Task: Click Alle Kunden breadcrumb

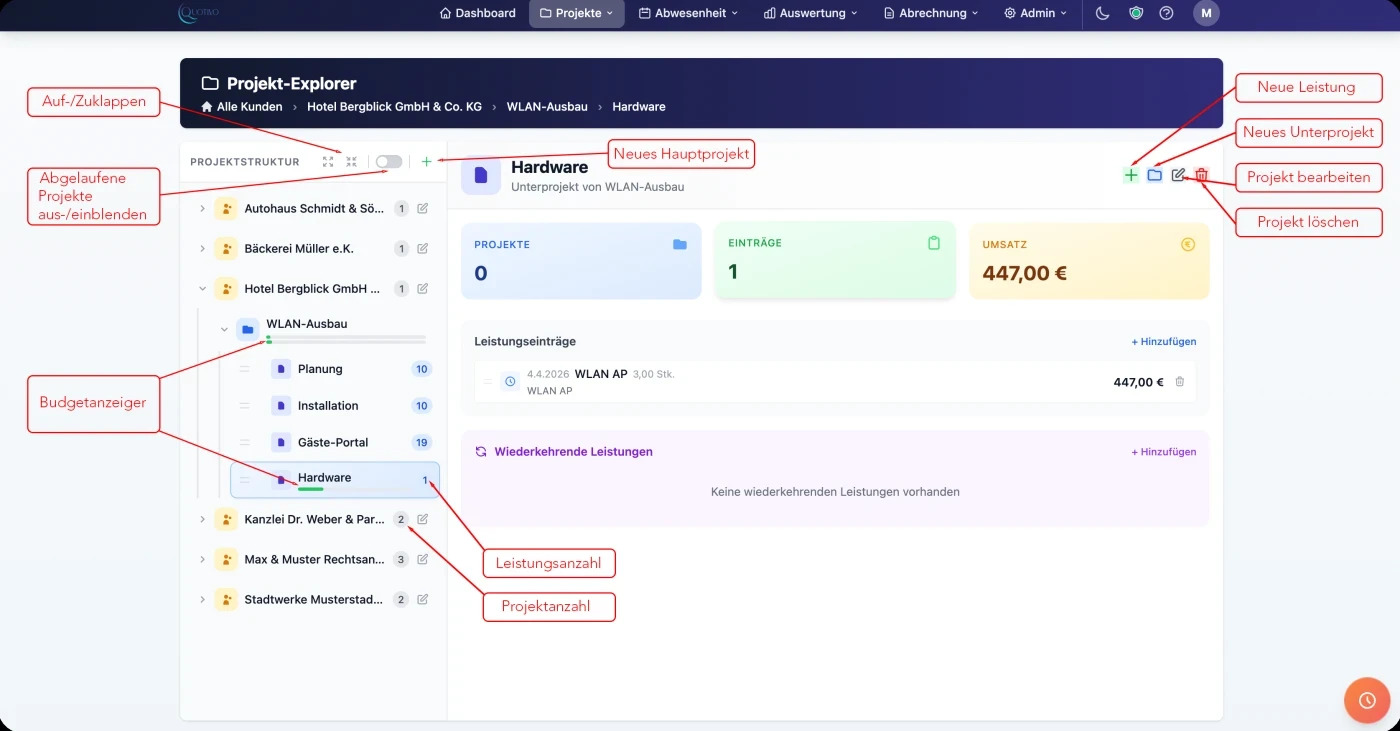Action: [x=242, y=106]
